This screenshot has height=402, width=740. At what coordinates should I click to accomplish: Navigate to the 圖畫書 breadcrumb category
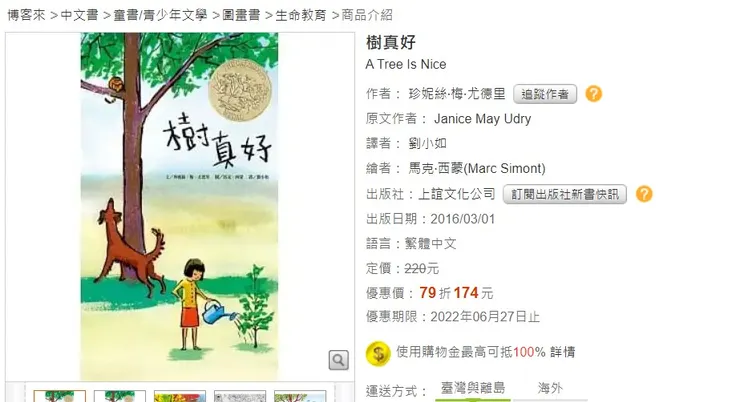[x=241, y=15]
